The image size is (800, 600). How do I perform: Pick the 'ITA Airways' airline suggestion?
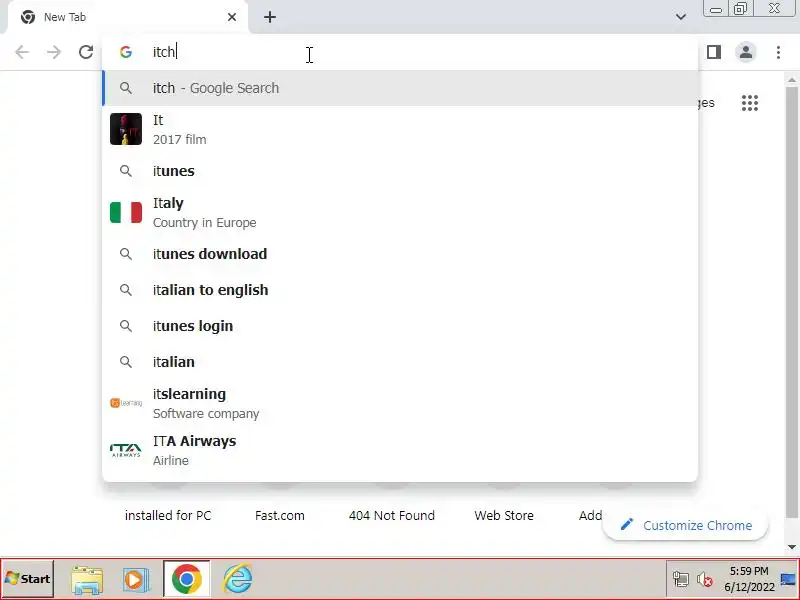[x=400, y=451]
